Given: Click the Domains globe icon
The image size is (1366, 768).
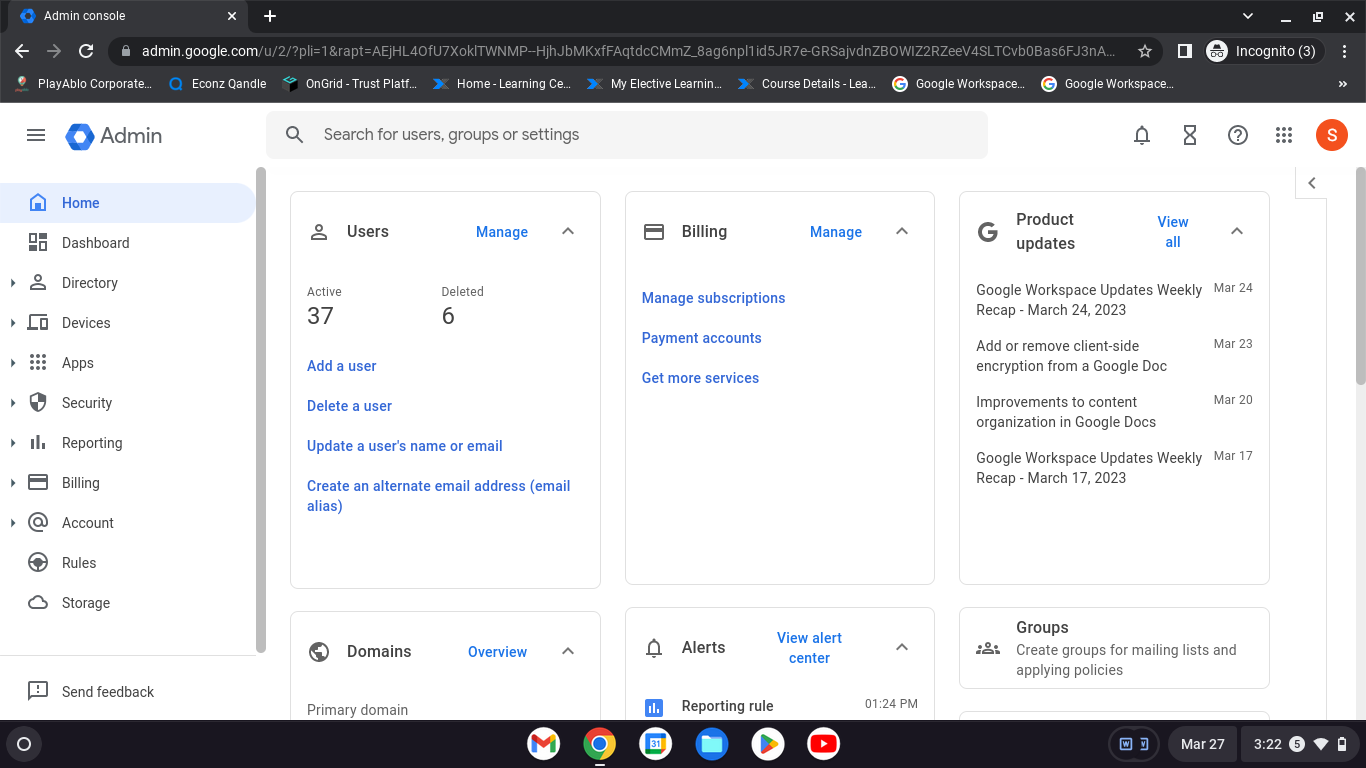Looking at the screenshot, I should (319, 652).
